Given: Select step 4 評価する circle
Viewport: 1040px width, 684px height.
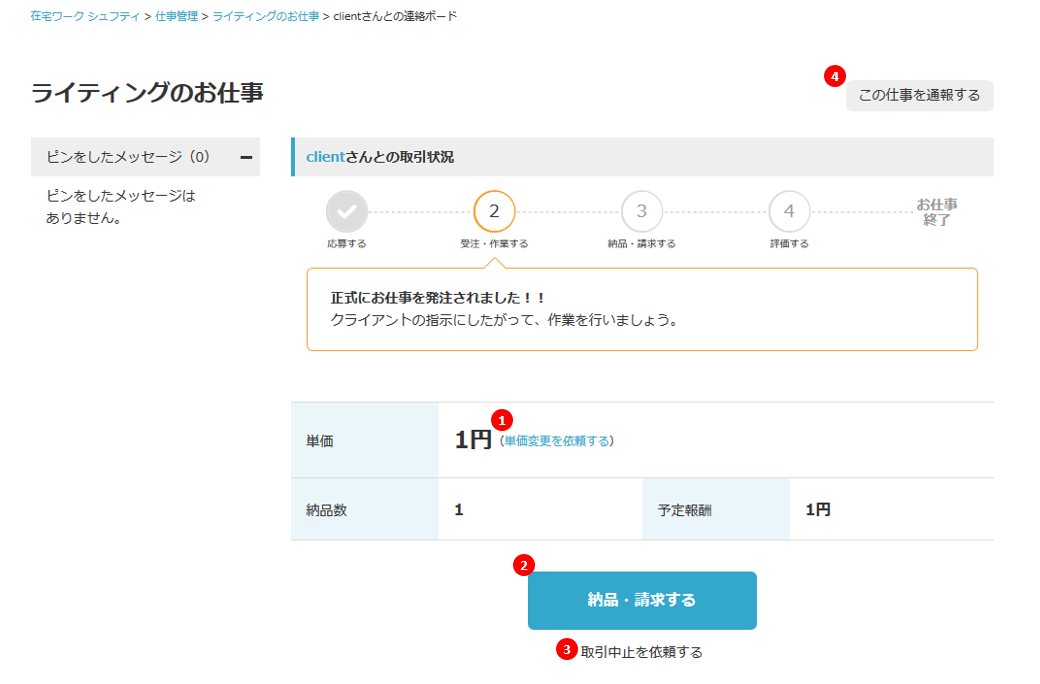Looking at the screenshot, I should coord(789,212).
